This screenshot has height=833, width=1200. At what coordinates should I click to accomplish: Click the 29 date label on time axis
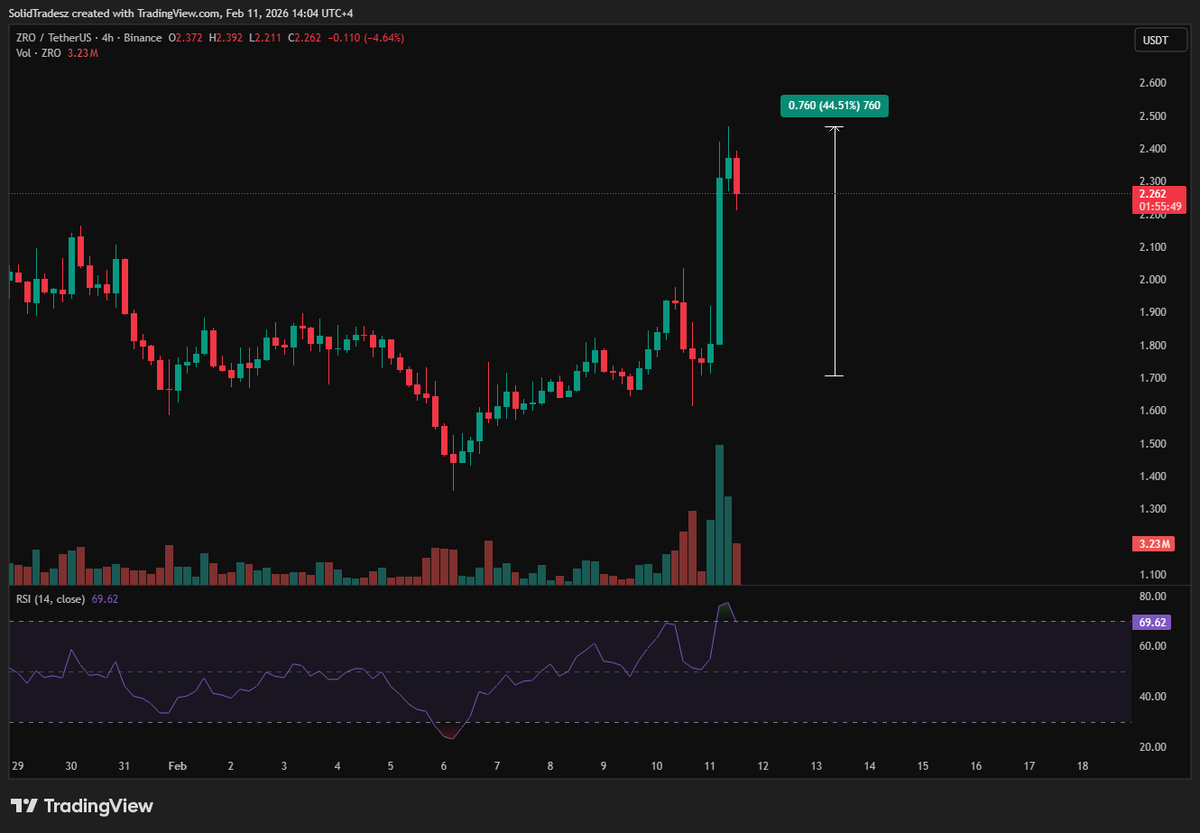pos(17,766)
